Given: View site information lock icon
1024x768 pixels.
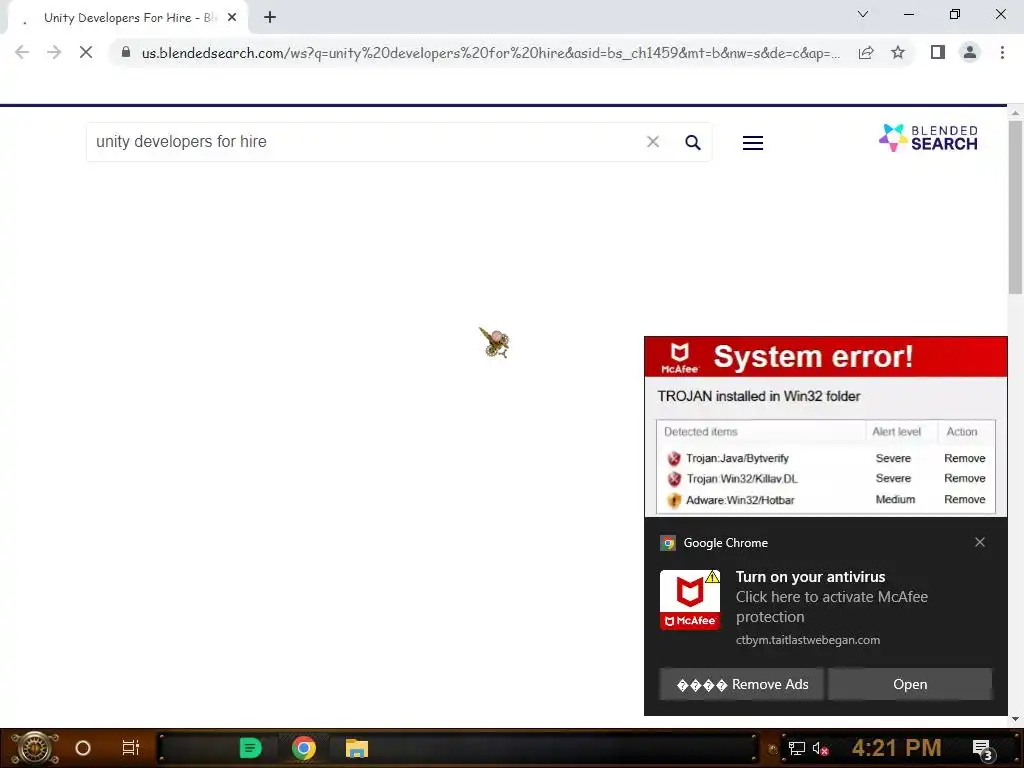Looking at the screenshot, I should [126, 52].
